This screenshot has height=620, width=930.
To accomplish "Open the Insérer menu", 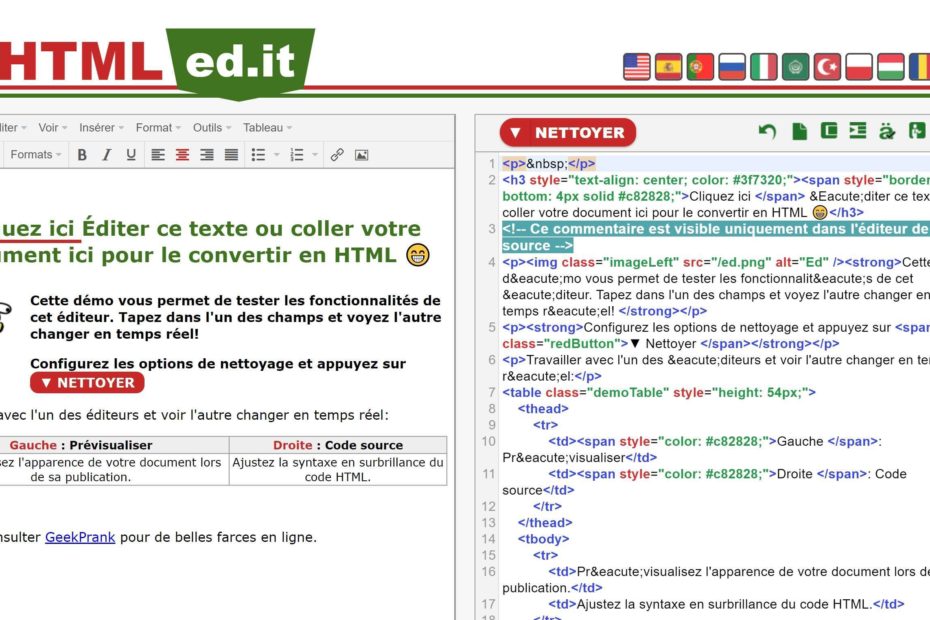I will pos(101,128).
